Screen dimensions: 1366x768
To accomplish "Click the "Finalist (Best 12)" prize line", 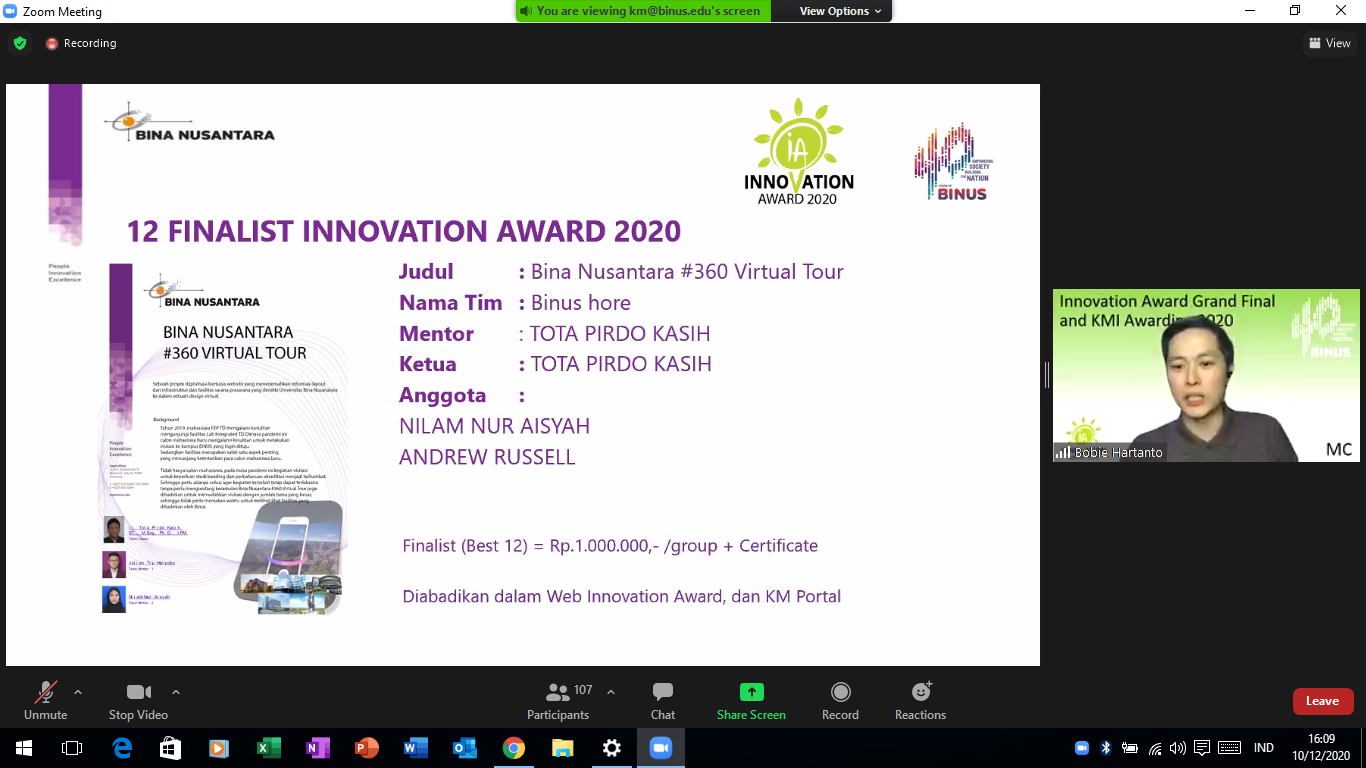I will pos(610,546).
